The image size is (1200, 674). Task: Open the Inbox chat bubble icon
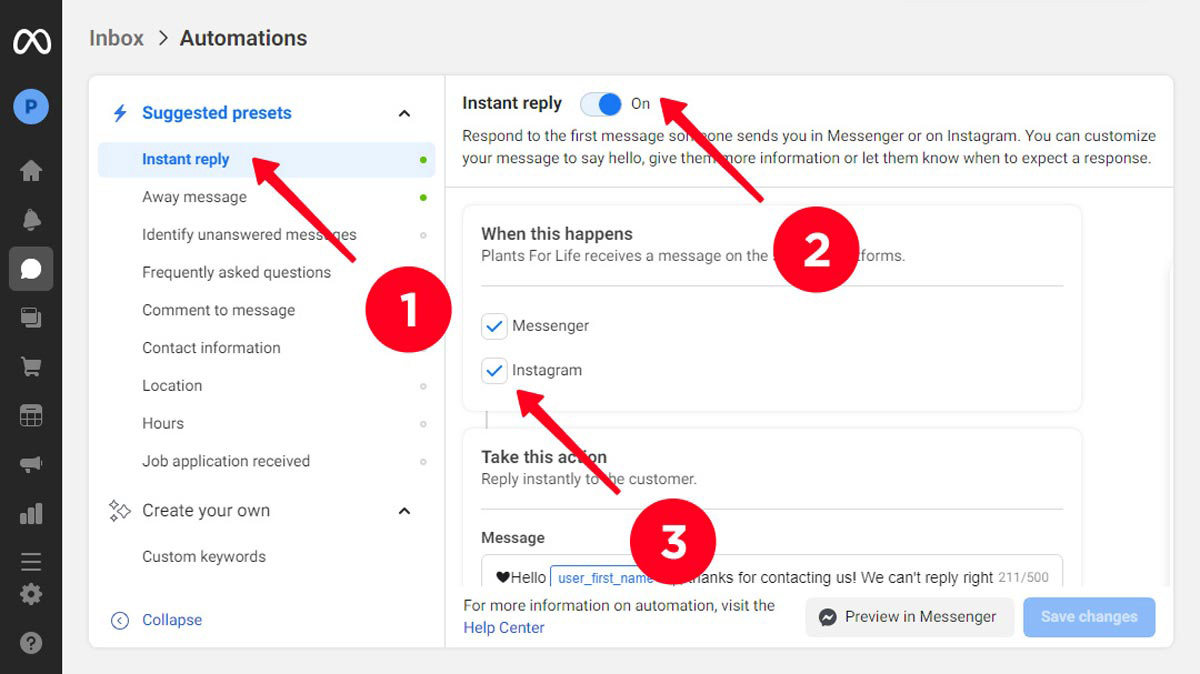31,269
